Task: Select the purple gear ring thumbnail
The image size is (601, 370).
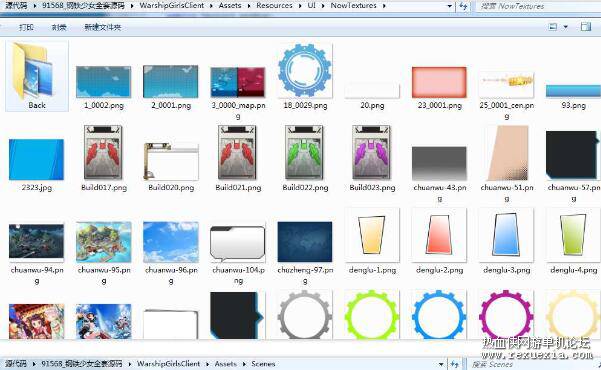Action: [506, 315]
